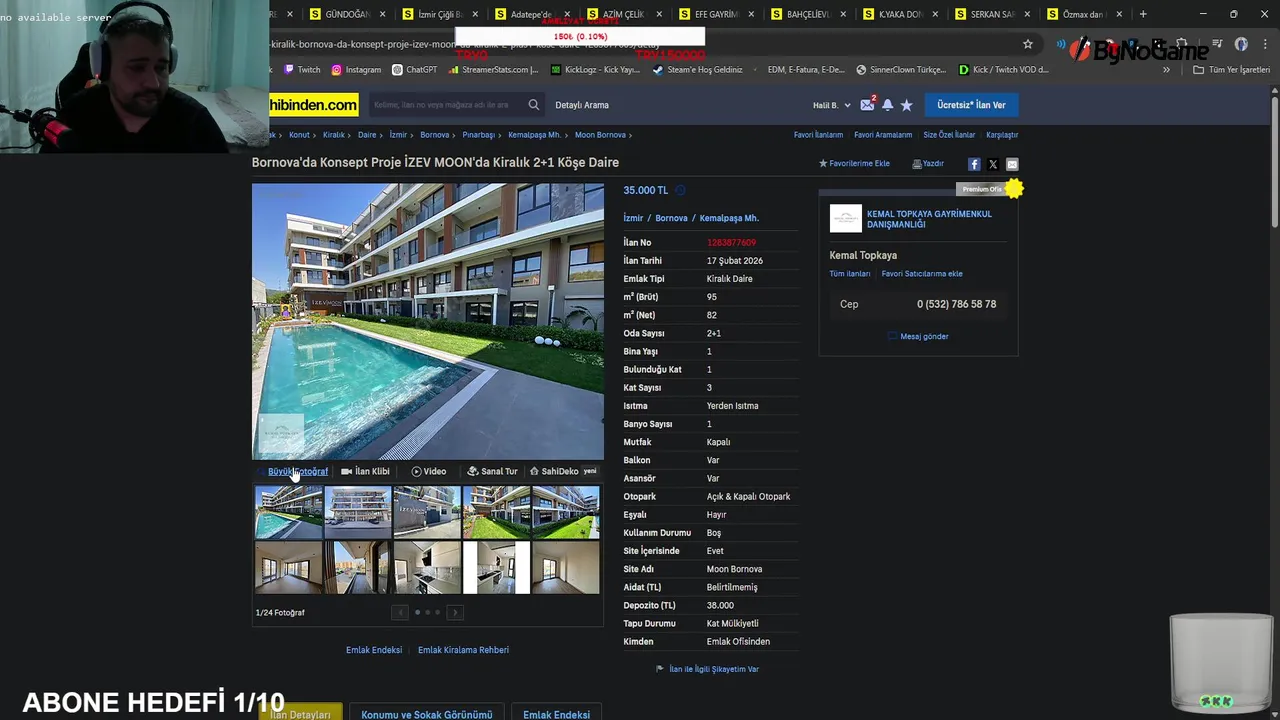Share listing on X
This screenshot has height=720, width=1280.
pos(993,164)
